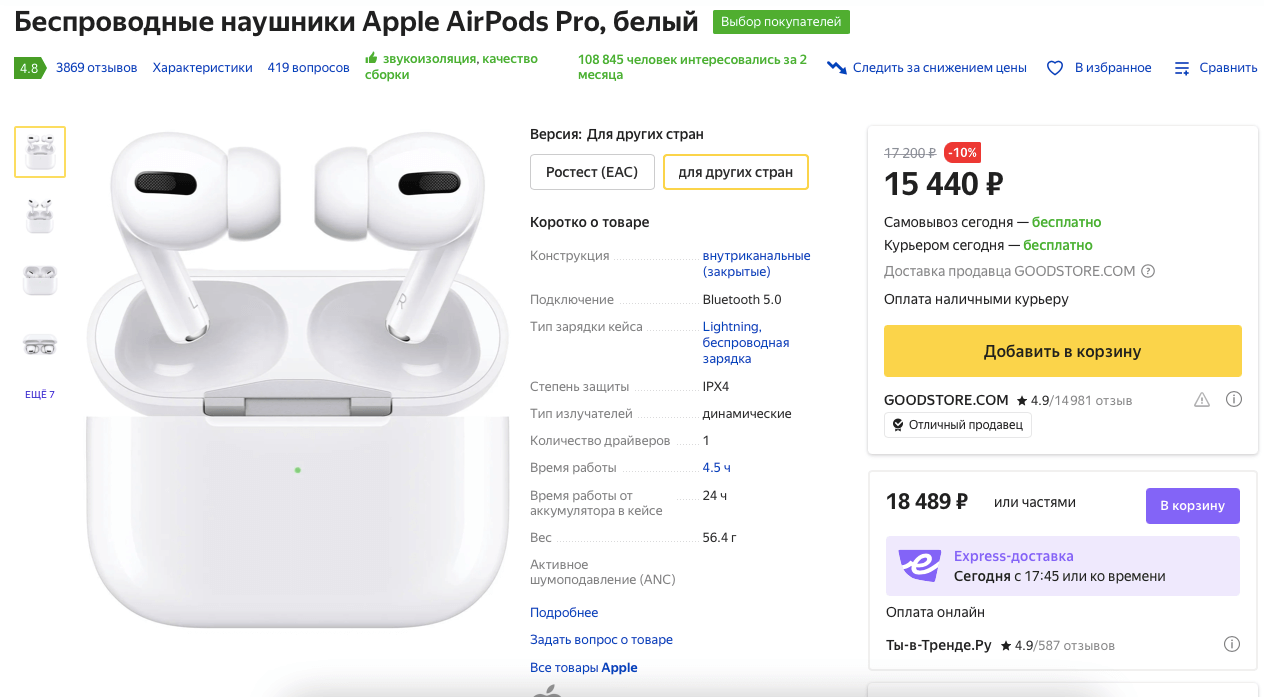
Task: Click the link Задать вопрос о товаре
Action: point(601,639)
